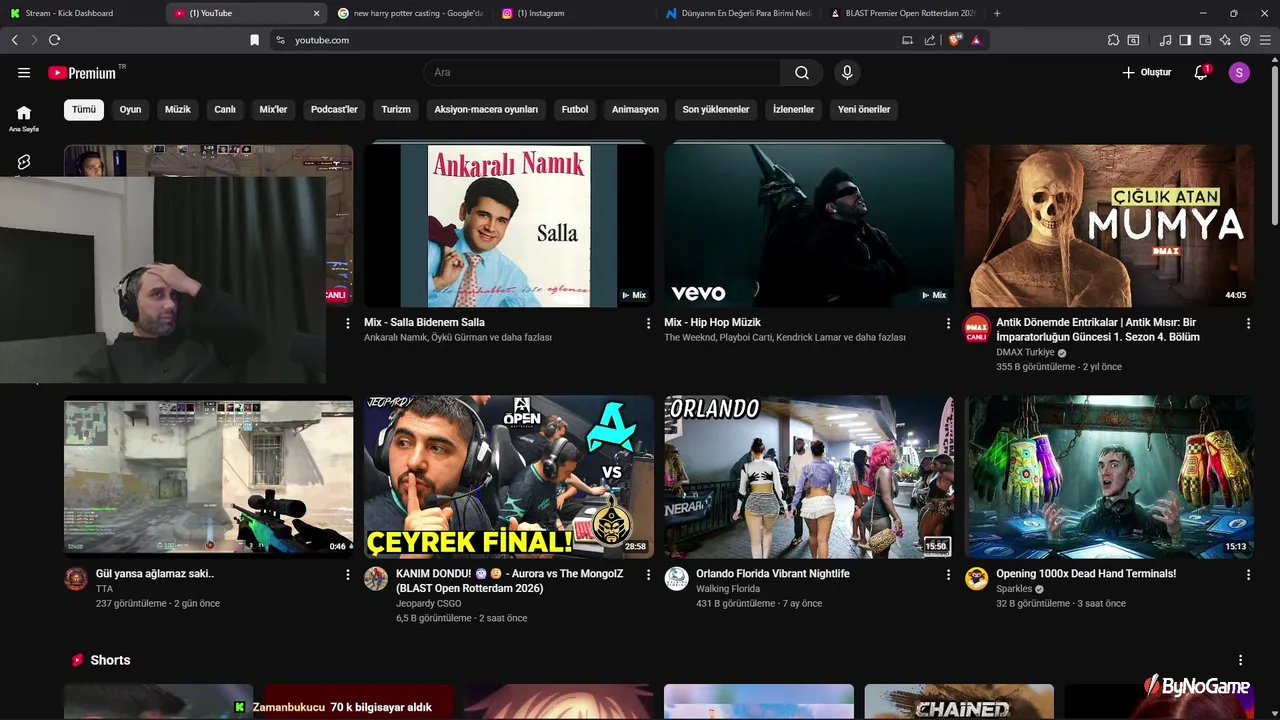Open the Brave Shields lion icon
This screenshot has width=1280, height=720.
(x=954, y=40)
